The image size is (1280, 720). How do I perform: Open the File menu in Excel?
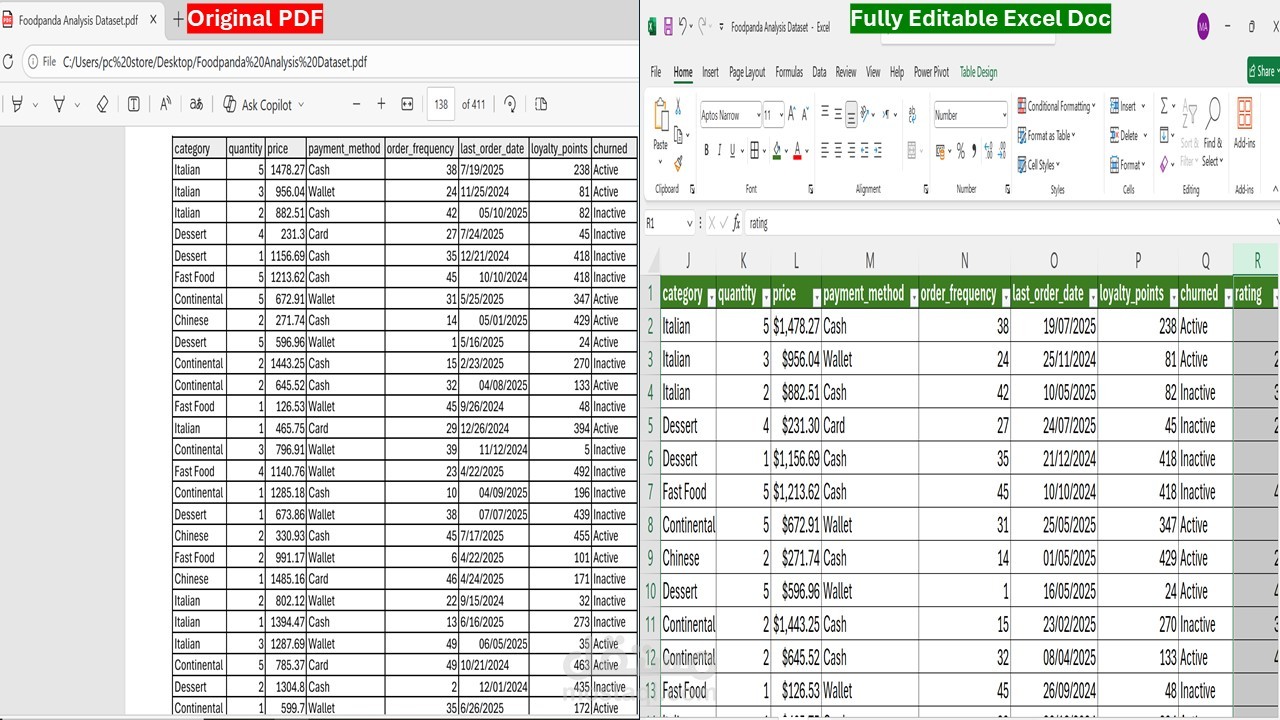tap(656, 72)
